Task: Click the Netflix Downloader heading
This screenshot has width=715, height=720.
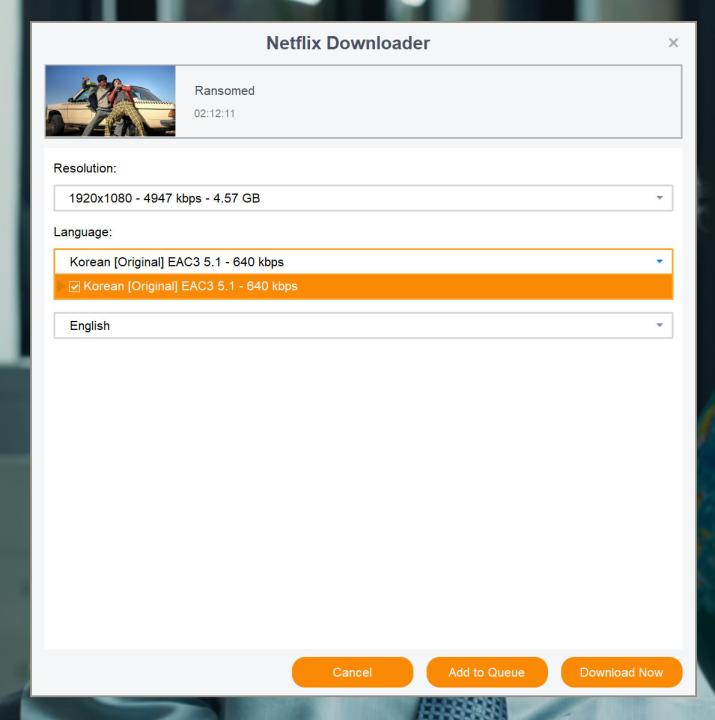Action: (348, 43)
